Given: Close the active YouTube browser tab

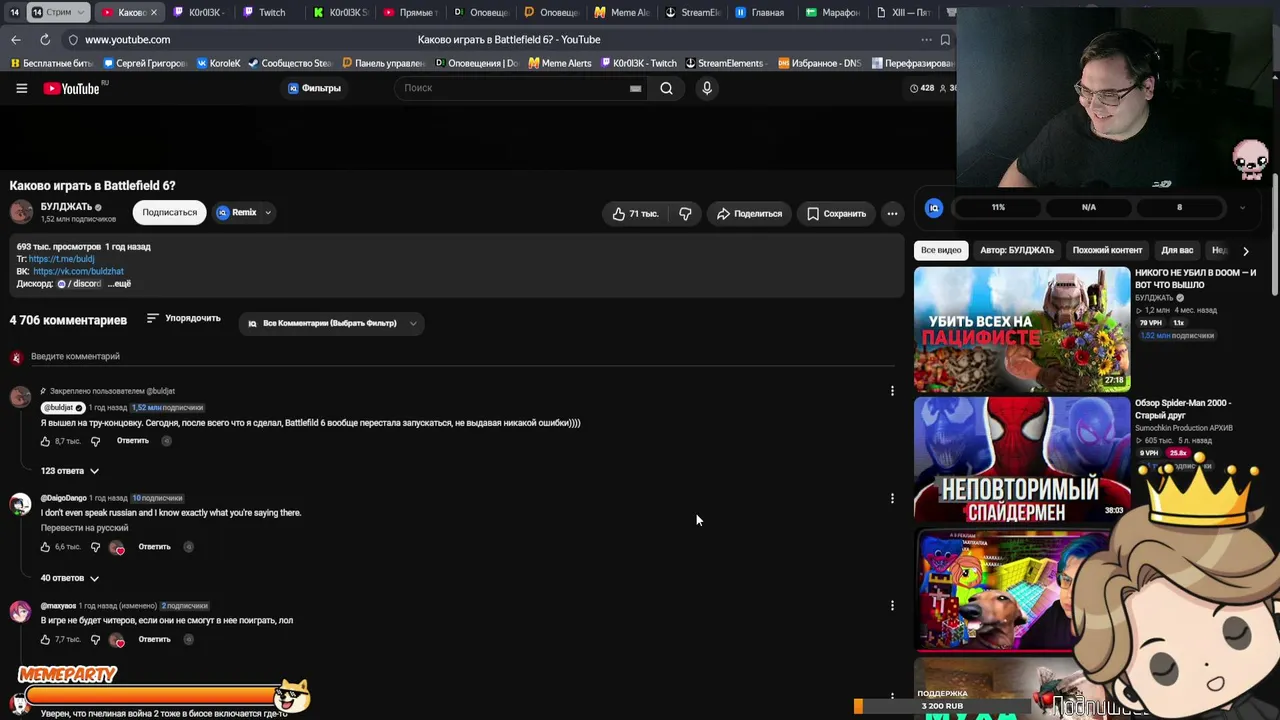Looking at the screenshot, I should click(x=153, y=12).
